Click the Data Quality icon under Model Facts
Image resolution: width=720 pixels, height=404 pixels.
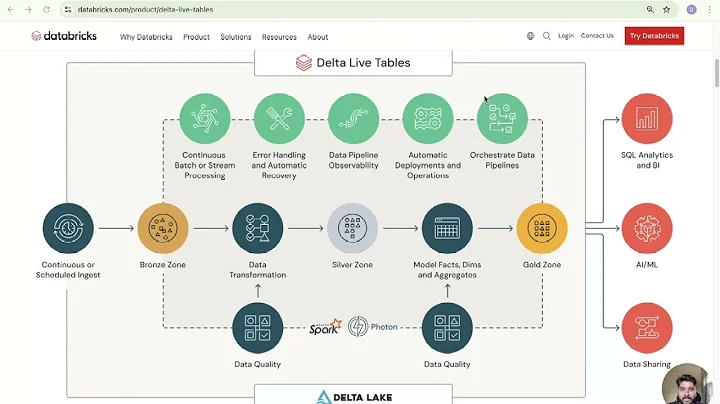447,328
